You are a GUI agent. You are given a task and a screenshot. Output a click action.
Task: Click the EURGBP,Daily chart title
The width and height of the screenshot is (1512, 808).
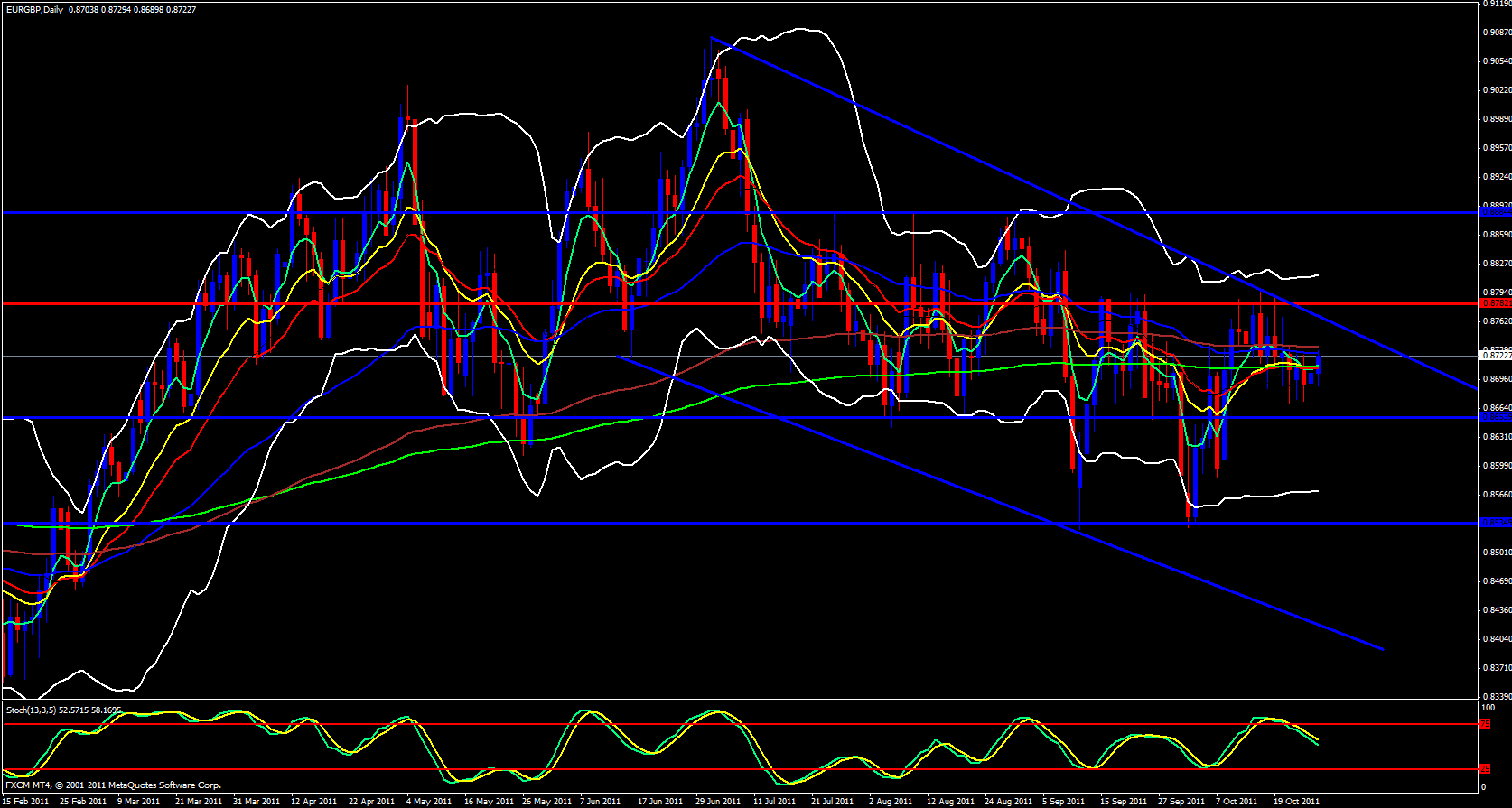pos(34,9)
